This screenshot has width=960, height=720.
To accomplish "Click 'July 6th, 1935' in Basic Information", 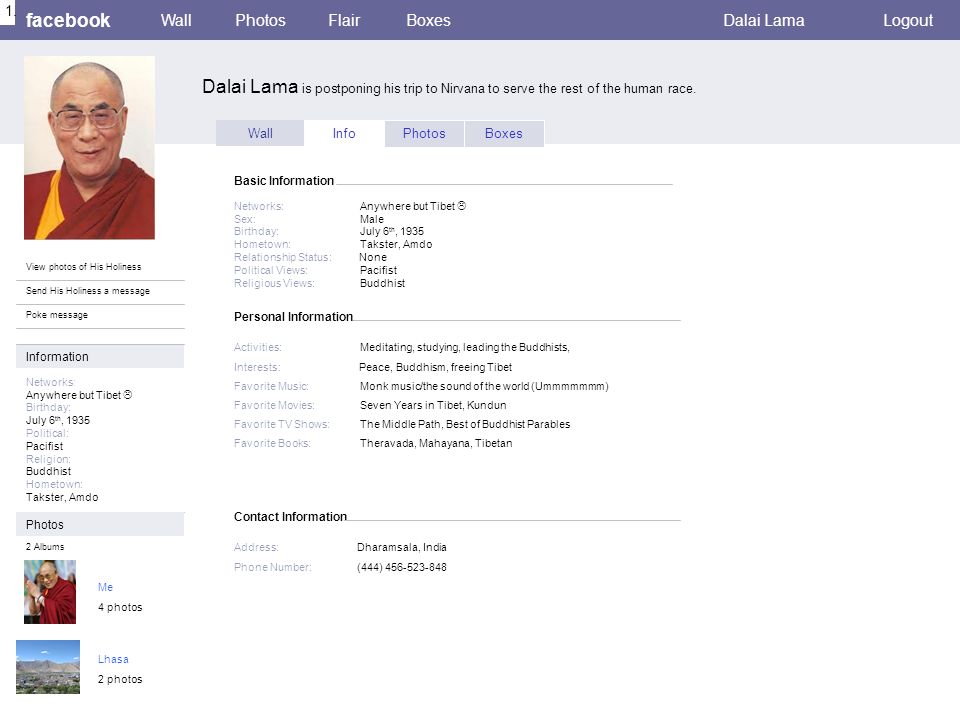I will (x=392, y=231).
